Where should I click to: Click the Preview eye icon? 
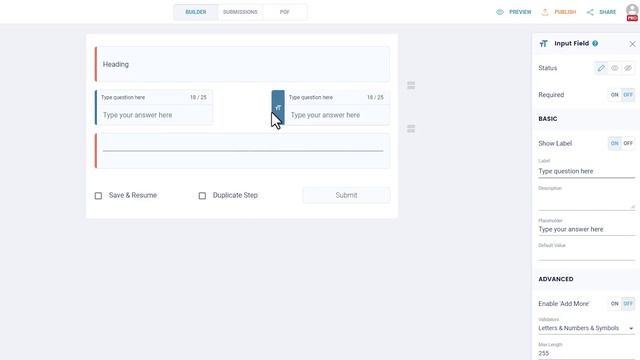point(500,12)
